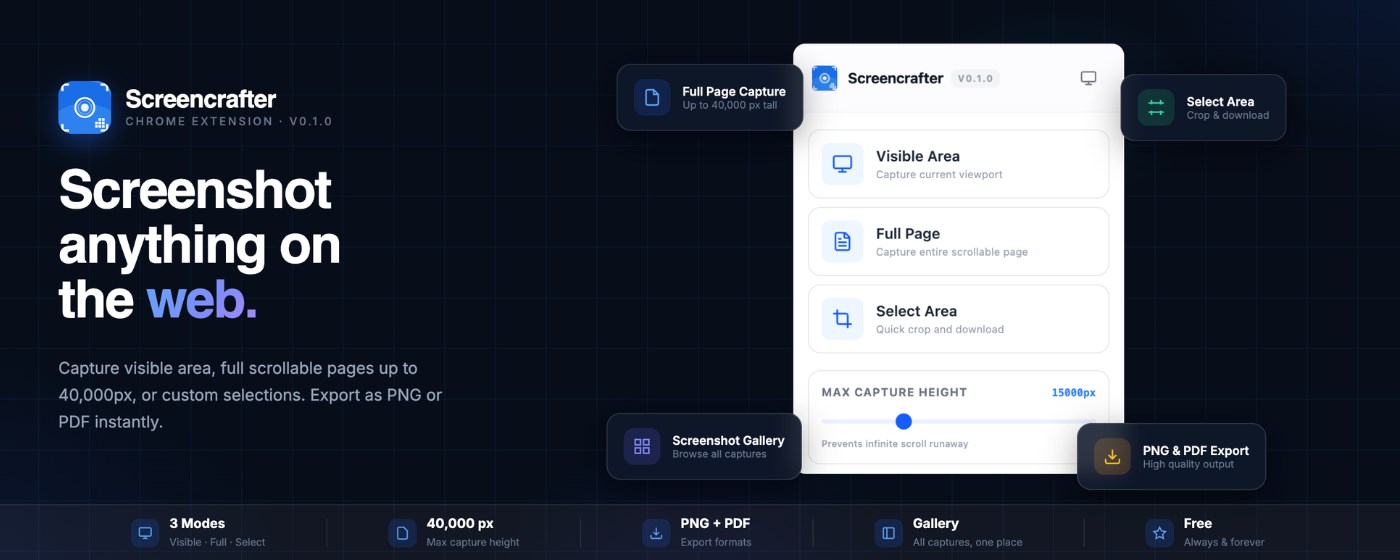Click the Gallery panel icon in the bottom bar
1400x560 pixels.
coord(888,533)
